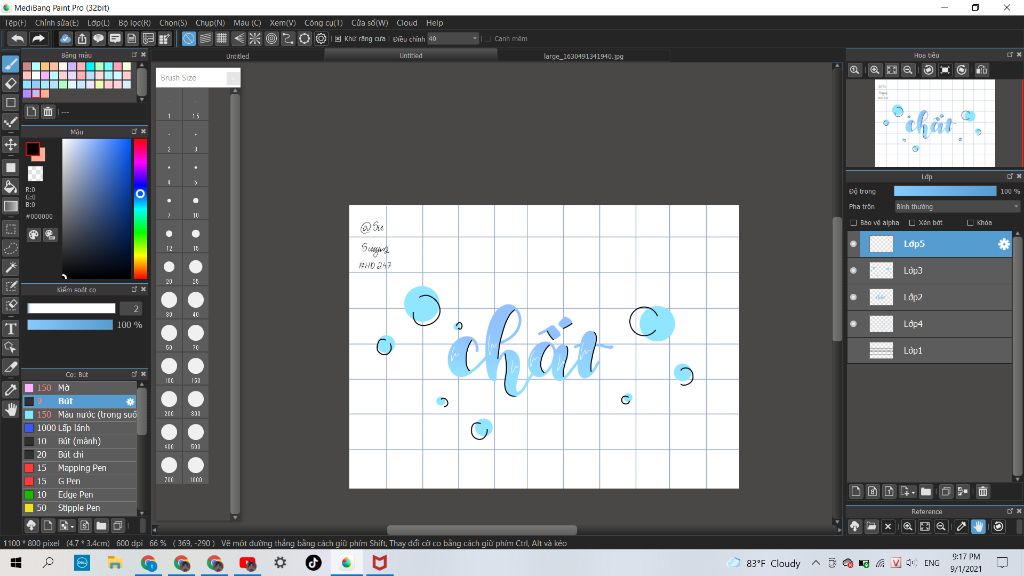Zoom in within the Navigator panel

874,70
